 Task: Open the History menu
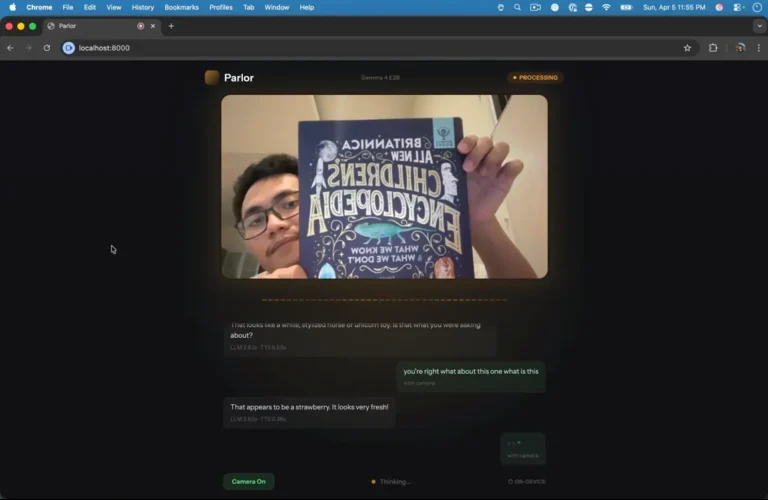(143, 7)
